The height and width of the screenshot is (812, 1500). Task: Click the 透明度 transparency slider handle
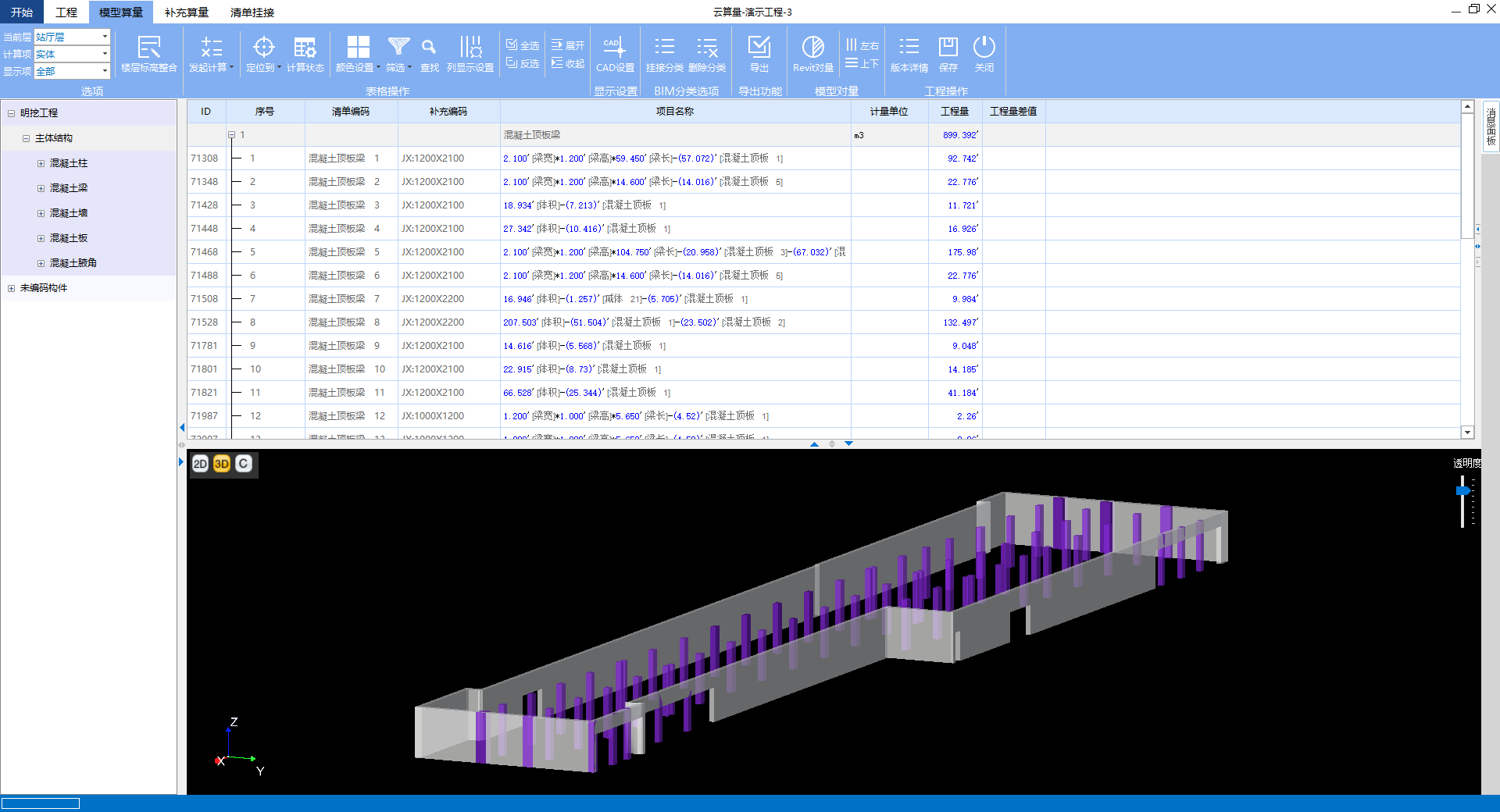pyautogui.click(x=1463, y=491)
